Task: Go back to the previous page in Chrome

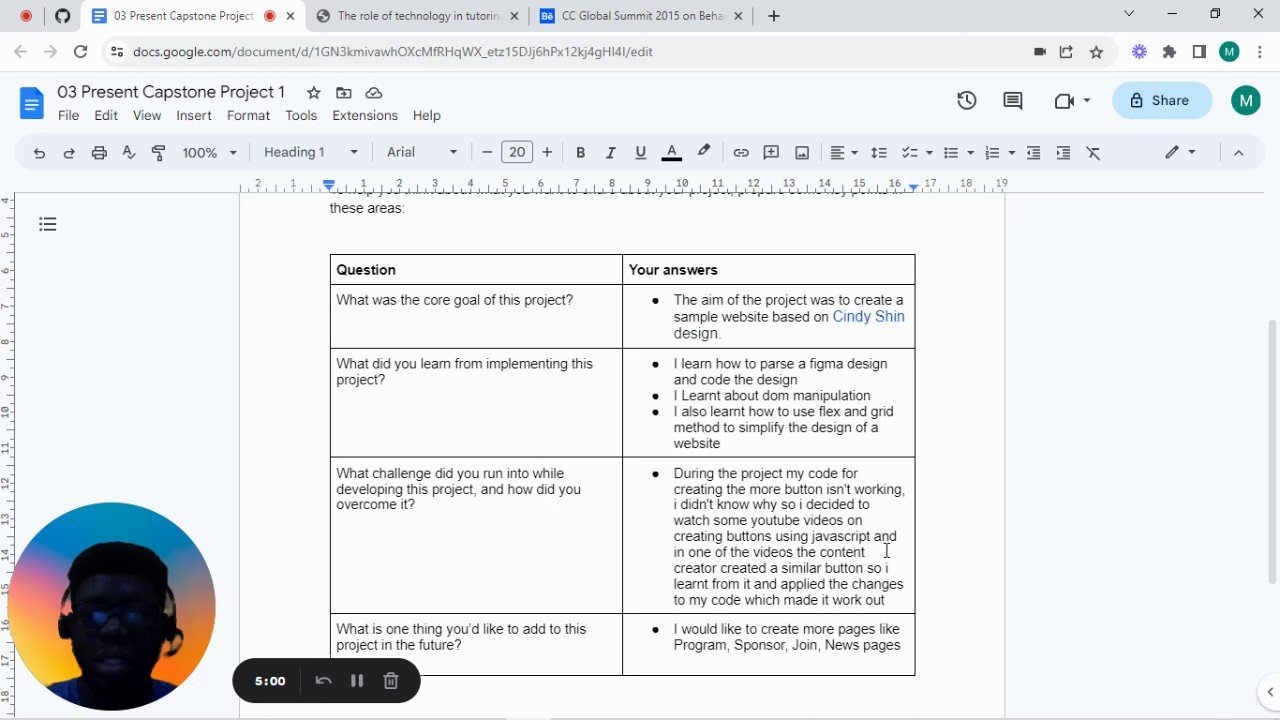Action: tap(21, 52)
